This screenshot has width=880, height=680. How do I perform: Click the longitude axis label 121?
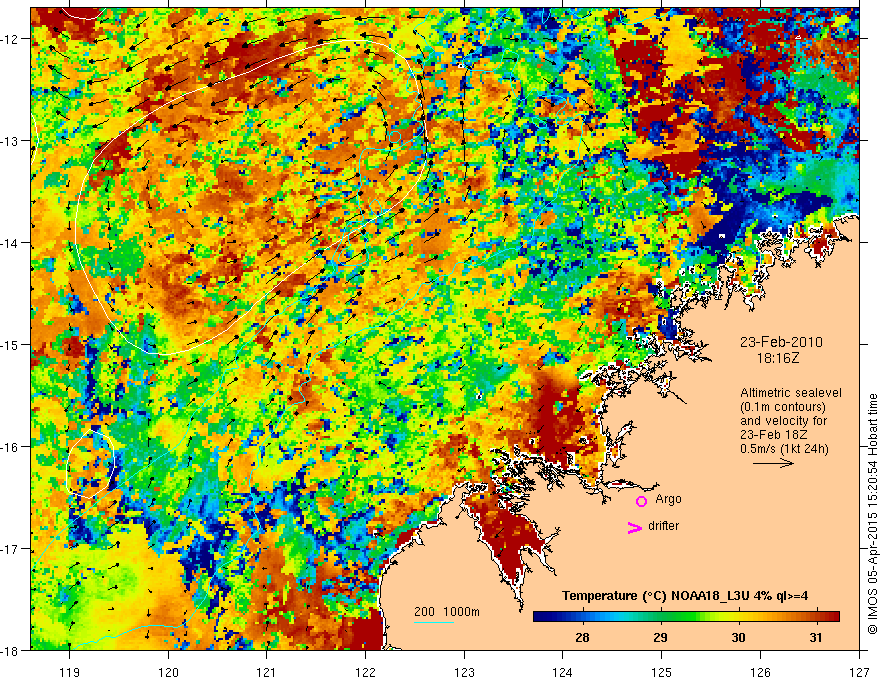click(x=267, y=672)
